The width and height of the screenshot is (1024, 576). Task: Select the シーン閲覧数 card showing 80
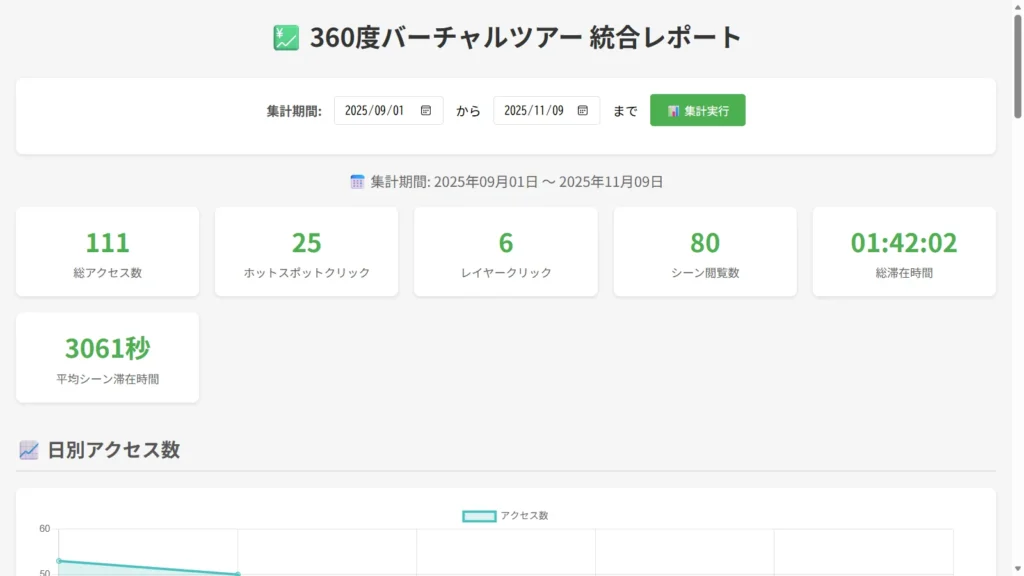pos(704,252)
